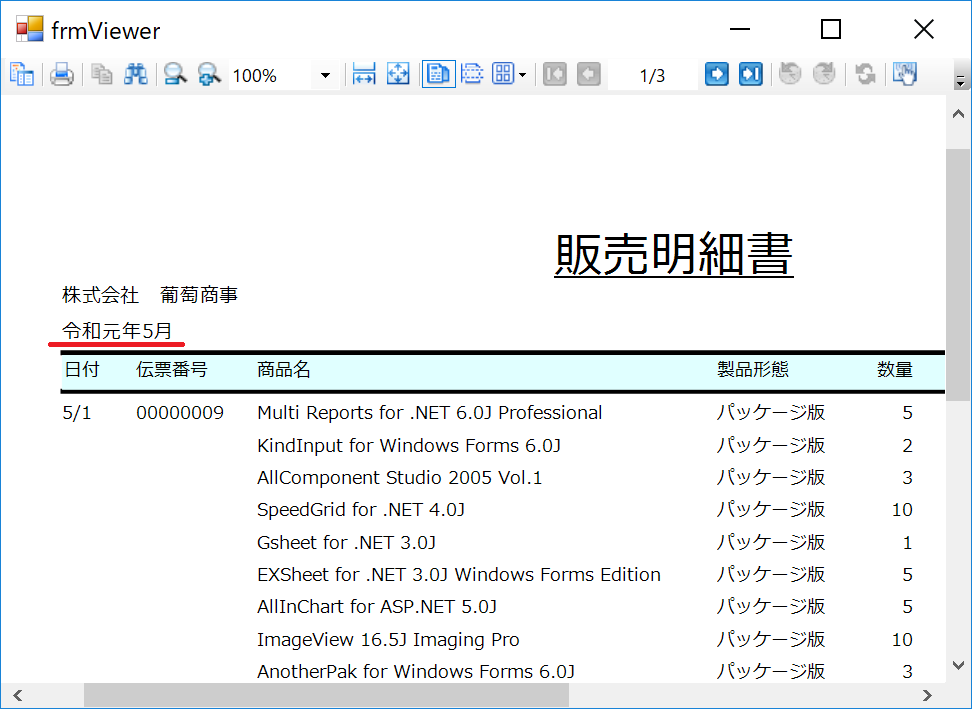The image size is (972, 709).
Task: Toggle the table of contents panel icon
Action: point(22,75)
